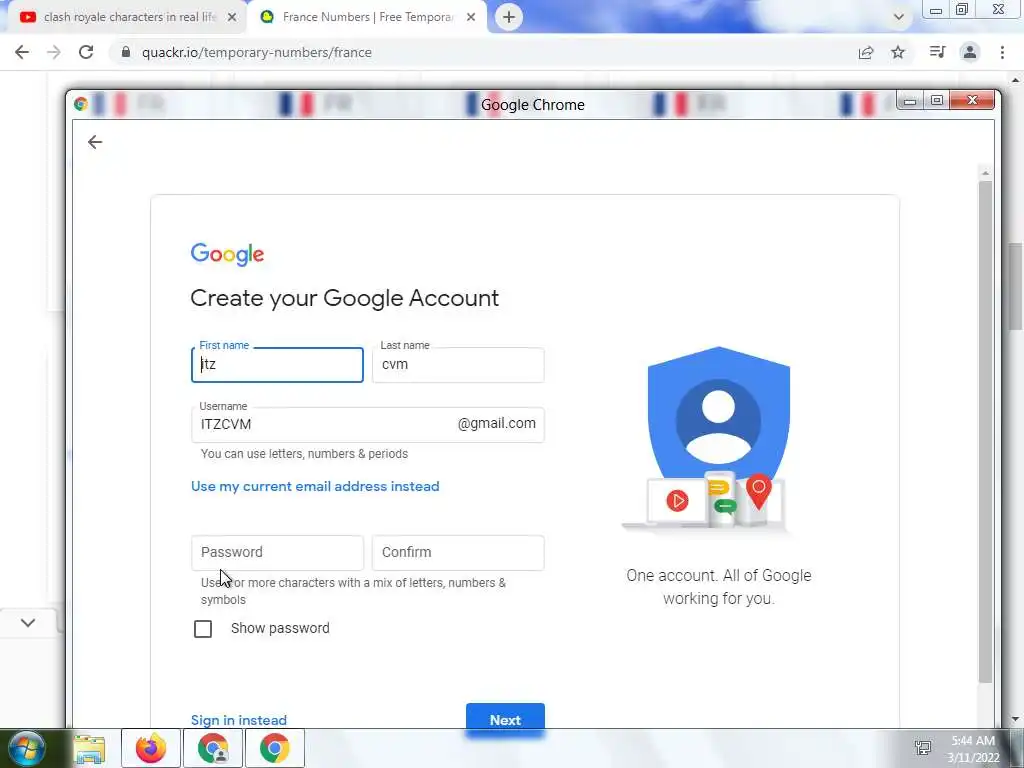The height and width of the screenshot is (768, 1024).
Task: Click the Google logo in the form
Action: (227, 254)
